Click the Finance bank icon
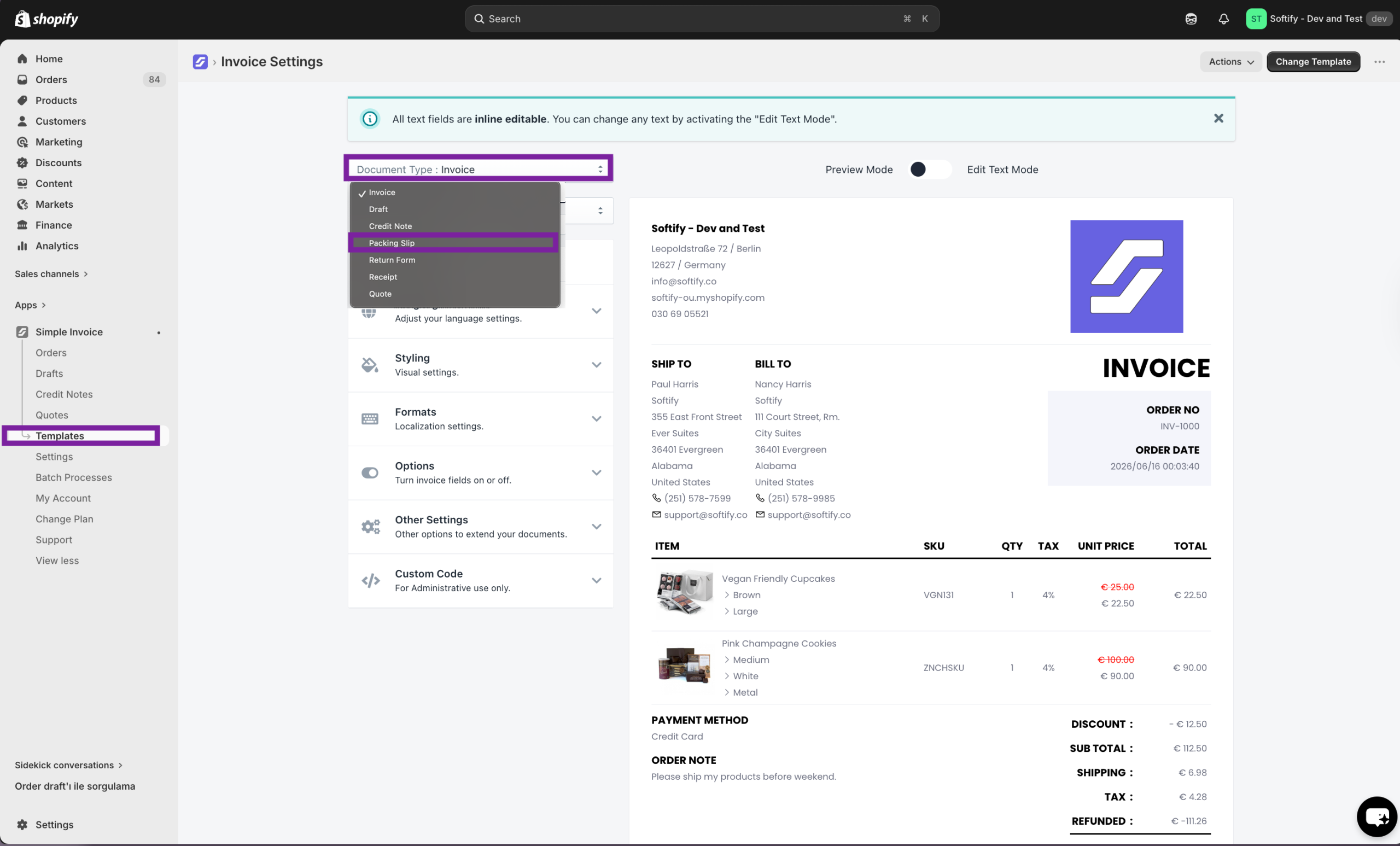 (22, 225)
